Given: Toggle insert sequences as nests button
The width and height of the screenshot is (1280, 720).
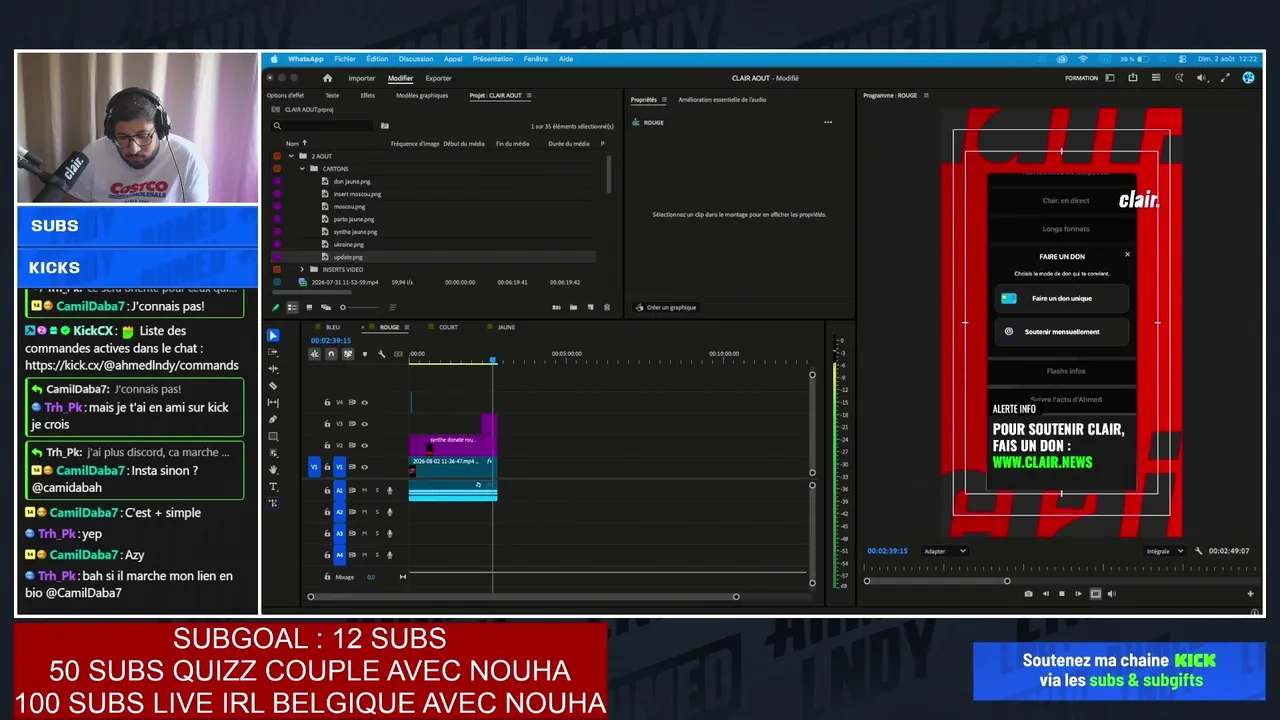Looking at the screenshot, I should click(315, 354).
